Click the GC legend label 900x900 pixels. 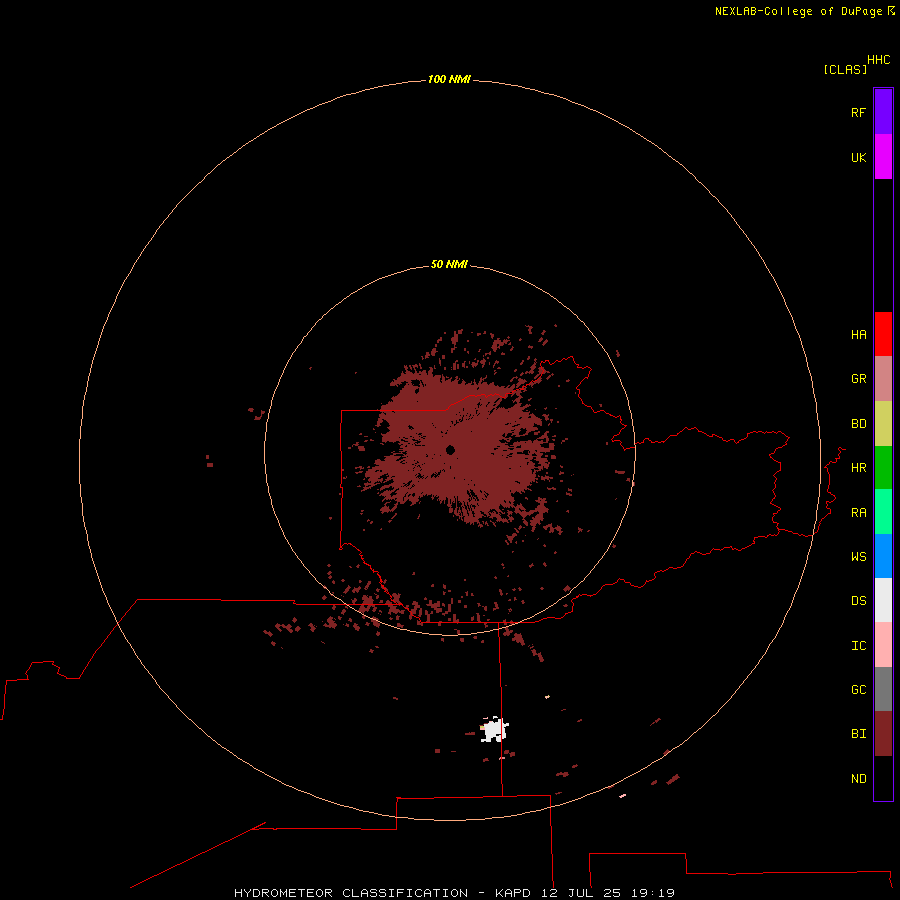coord(858,690)
